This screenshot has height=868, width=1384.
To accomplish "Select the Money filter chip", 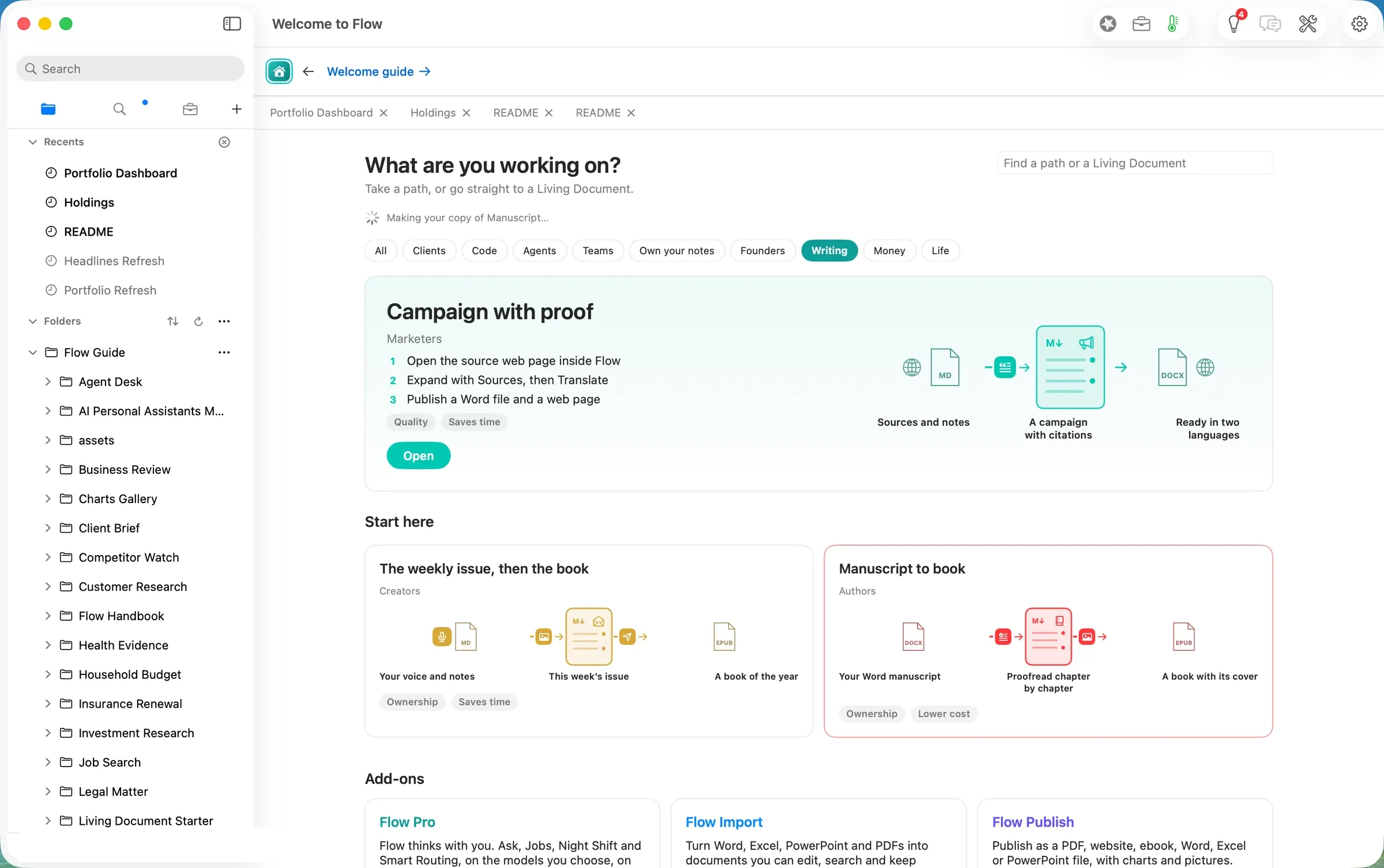I will pos(889,251).
